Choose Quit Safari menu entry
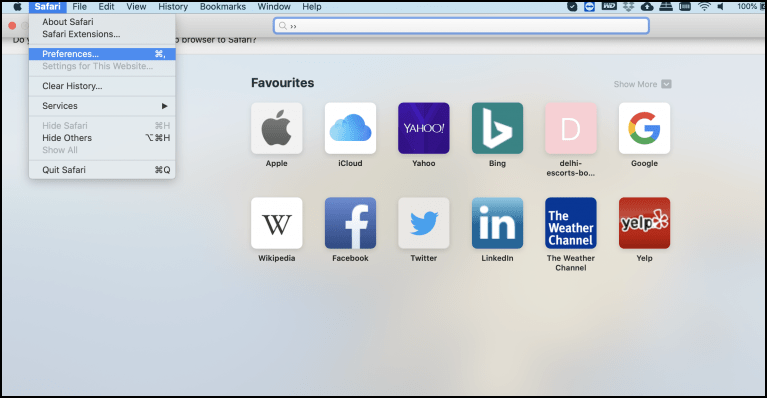767x398 pixels. (102, 170)
